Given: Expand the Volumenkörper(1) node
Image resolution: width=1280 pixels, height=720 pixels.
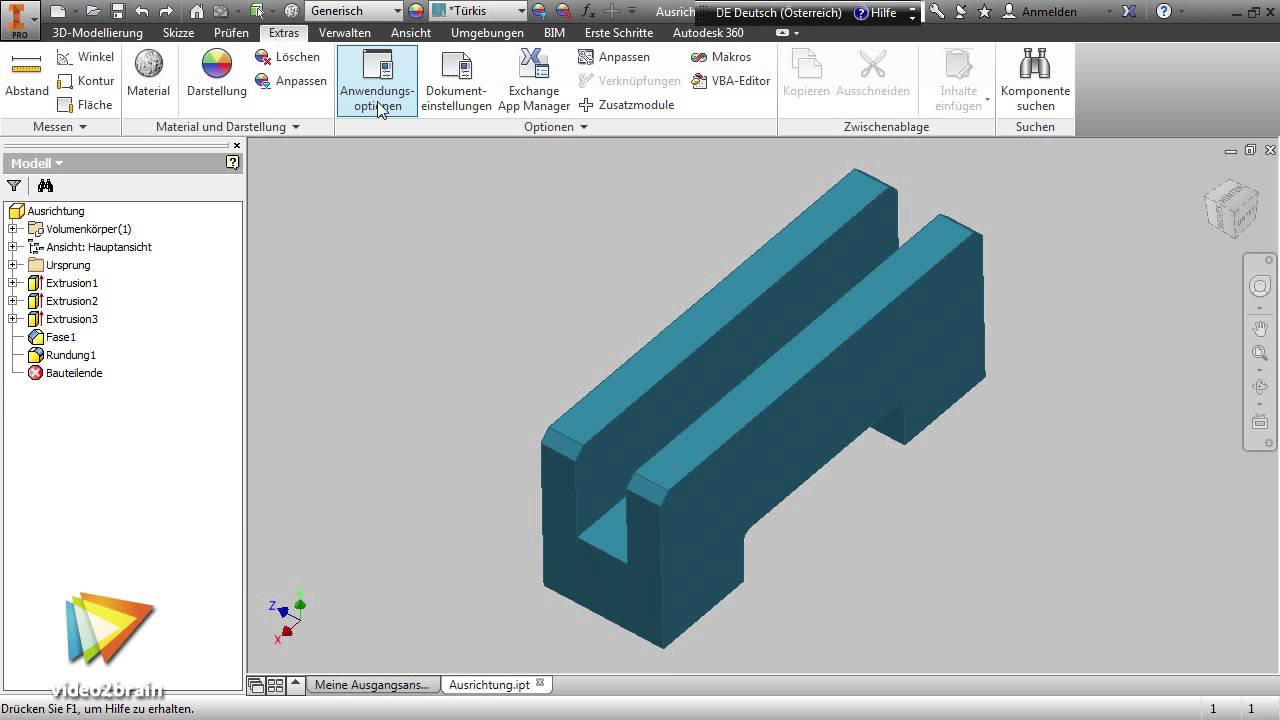Looking at the screenshot, I should [x=13, y=229].
